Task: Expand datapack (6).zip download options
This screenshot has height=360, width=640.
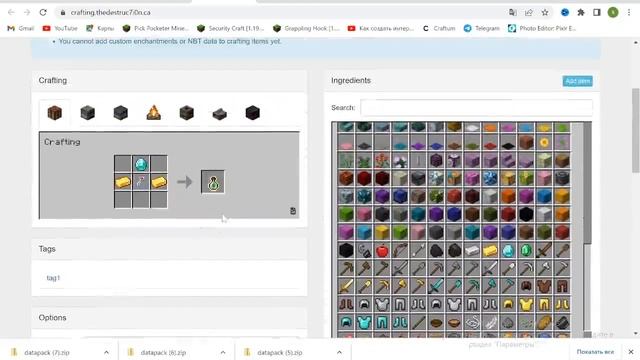Action: (x=223, y=352)
